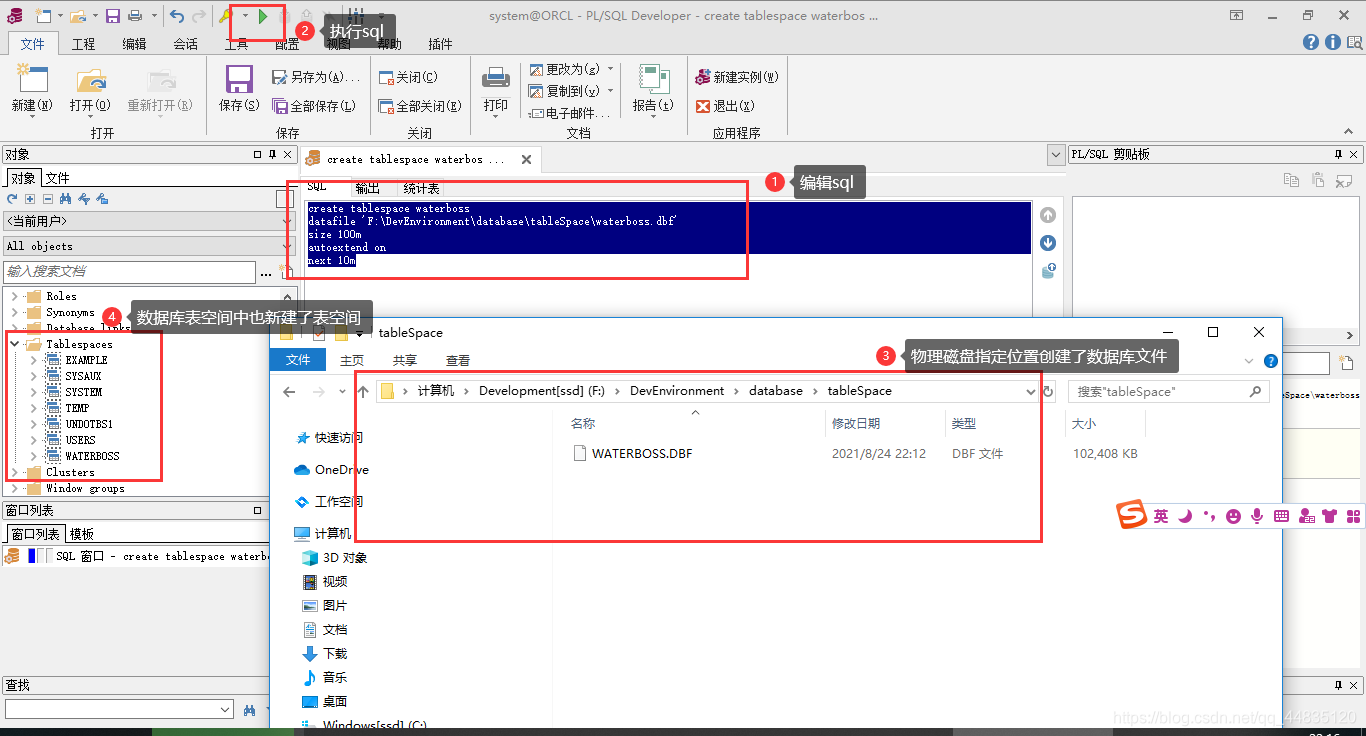The width and height of the screenshot is (1366, 736).
Task: Expand the Clusters folder node
Action: coord(15,472)
